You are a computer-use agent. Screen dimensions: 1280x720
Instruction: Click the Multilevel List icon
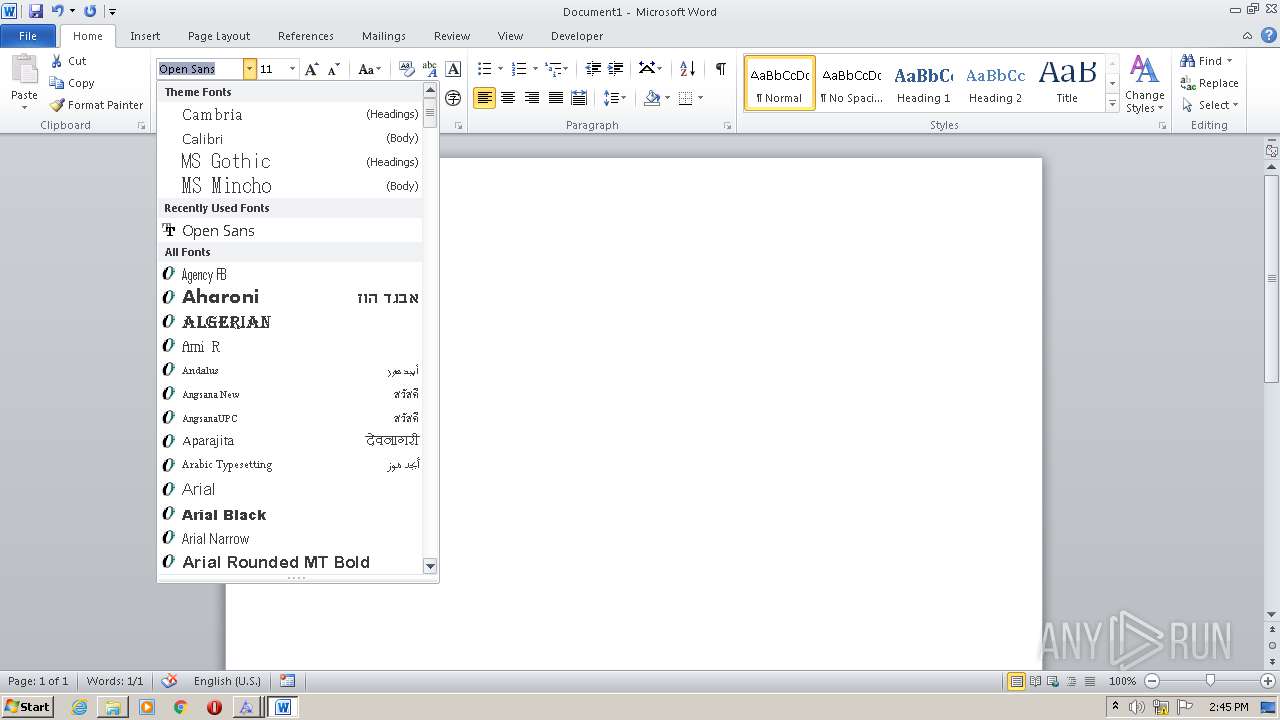(553, 69)
